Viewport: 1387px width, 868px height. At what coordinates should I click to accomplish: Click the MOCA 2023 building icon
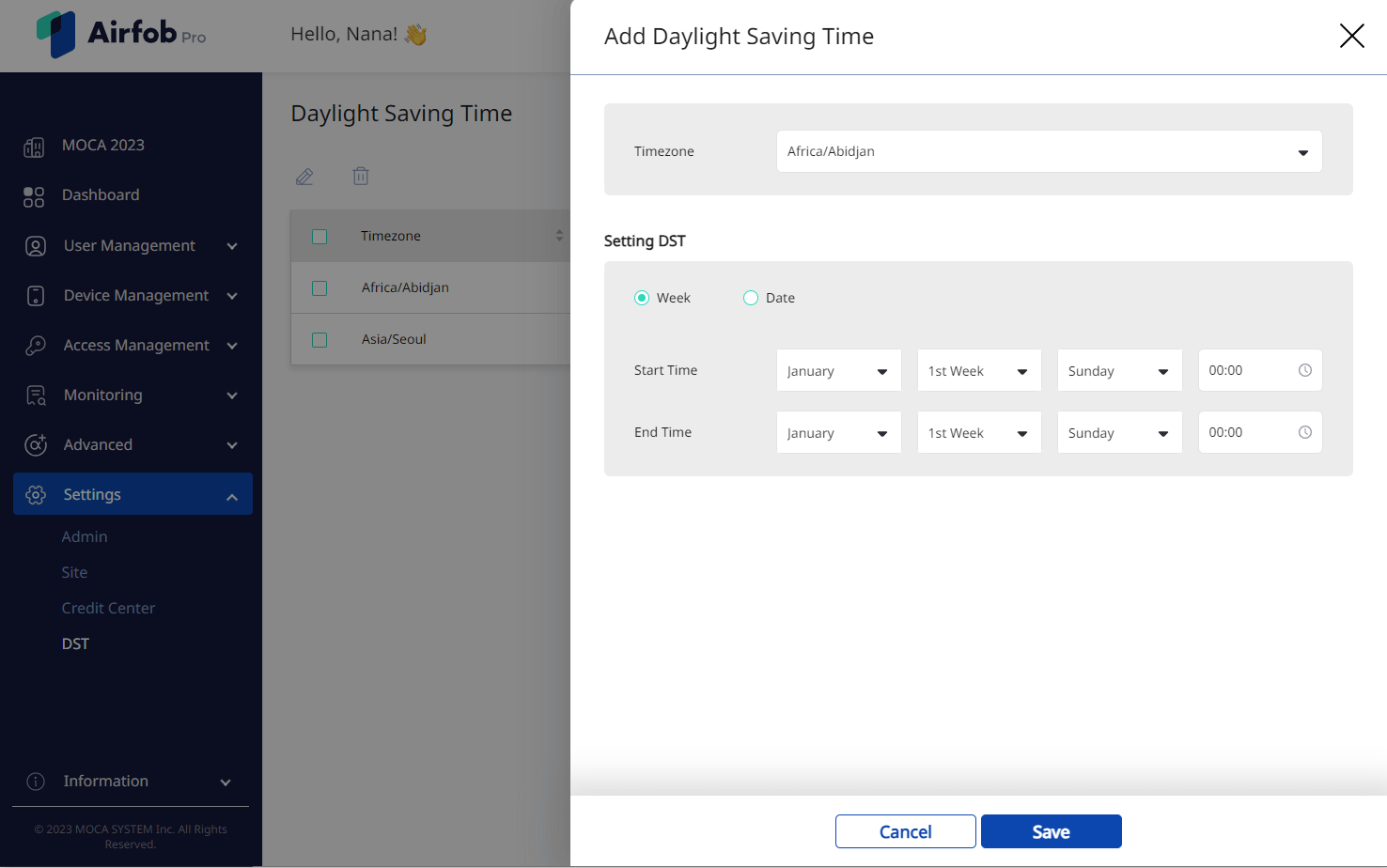pyautogui.click(x=34, y=147)
